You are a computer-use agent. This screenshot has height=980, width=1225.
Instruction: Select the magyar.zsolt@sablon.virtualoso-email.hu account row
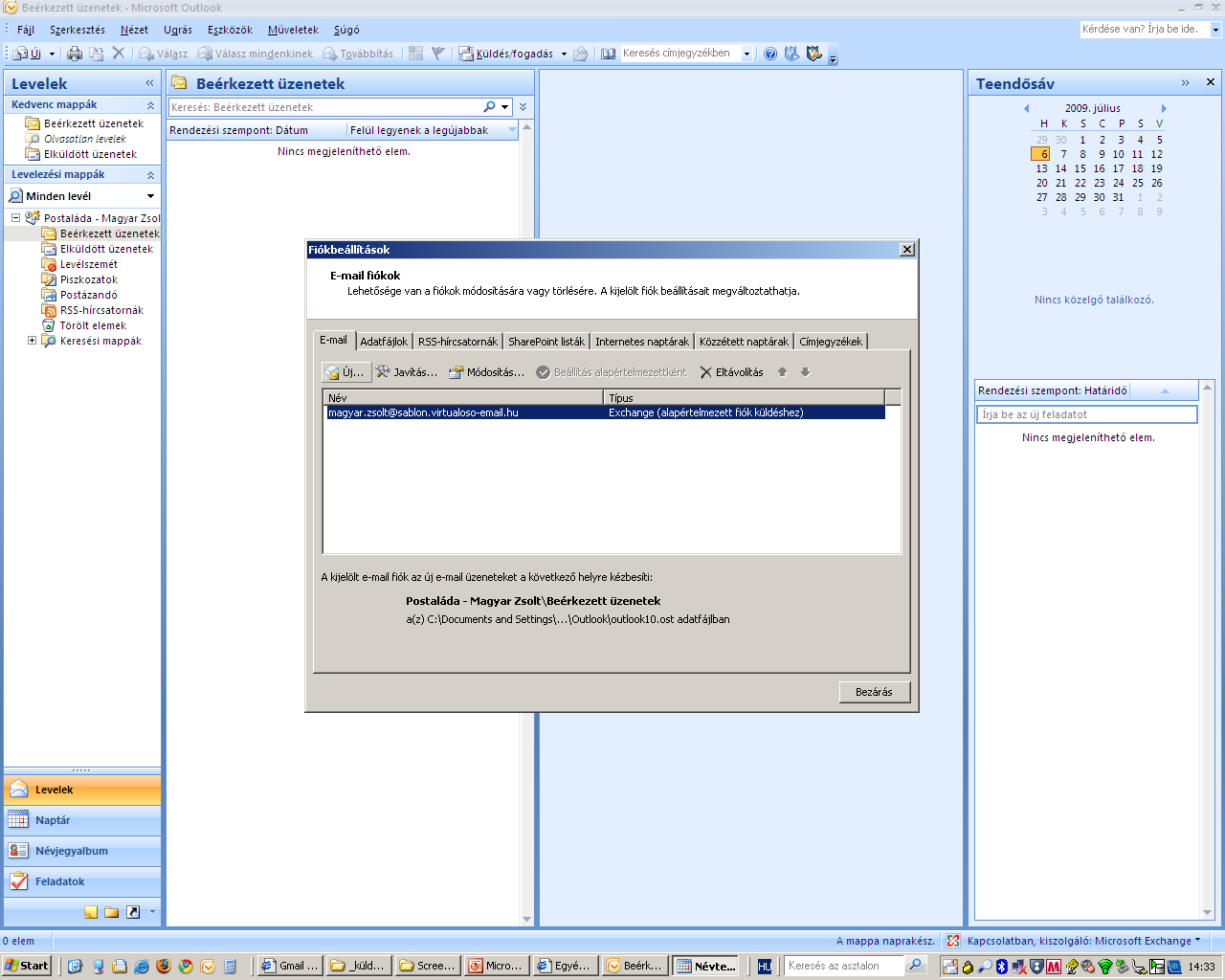(605, 412)
